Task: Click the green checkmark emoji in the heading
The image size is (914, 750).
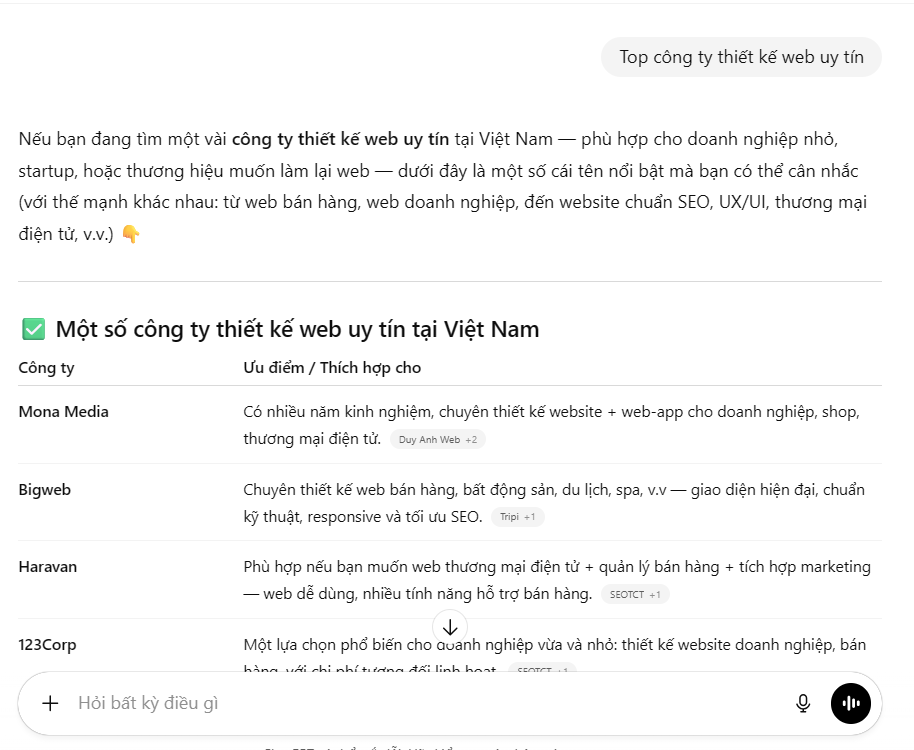Action: [33, 329]
